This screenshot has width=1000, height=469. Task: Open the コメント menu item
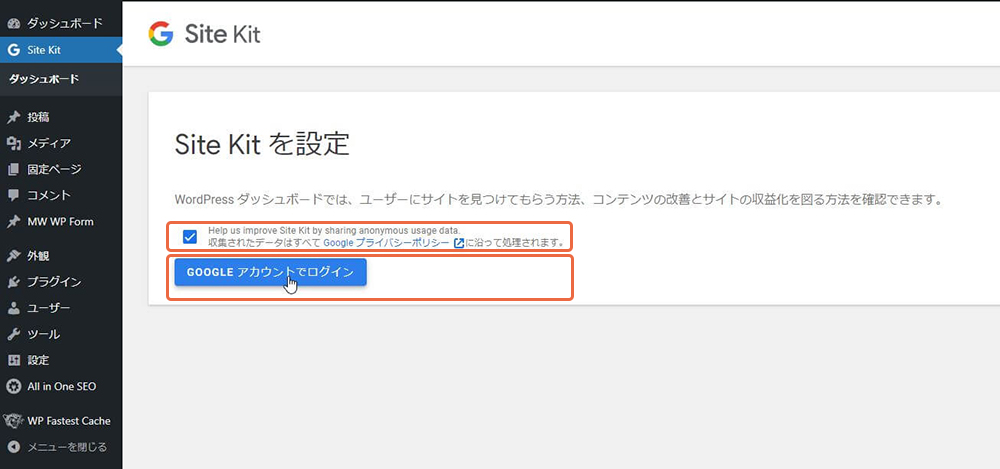pyautogui.click(x=61, y=195)
